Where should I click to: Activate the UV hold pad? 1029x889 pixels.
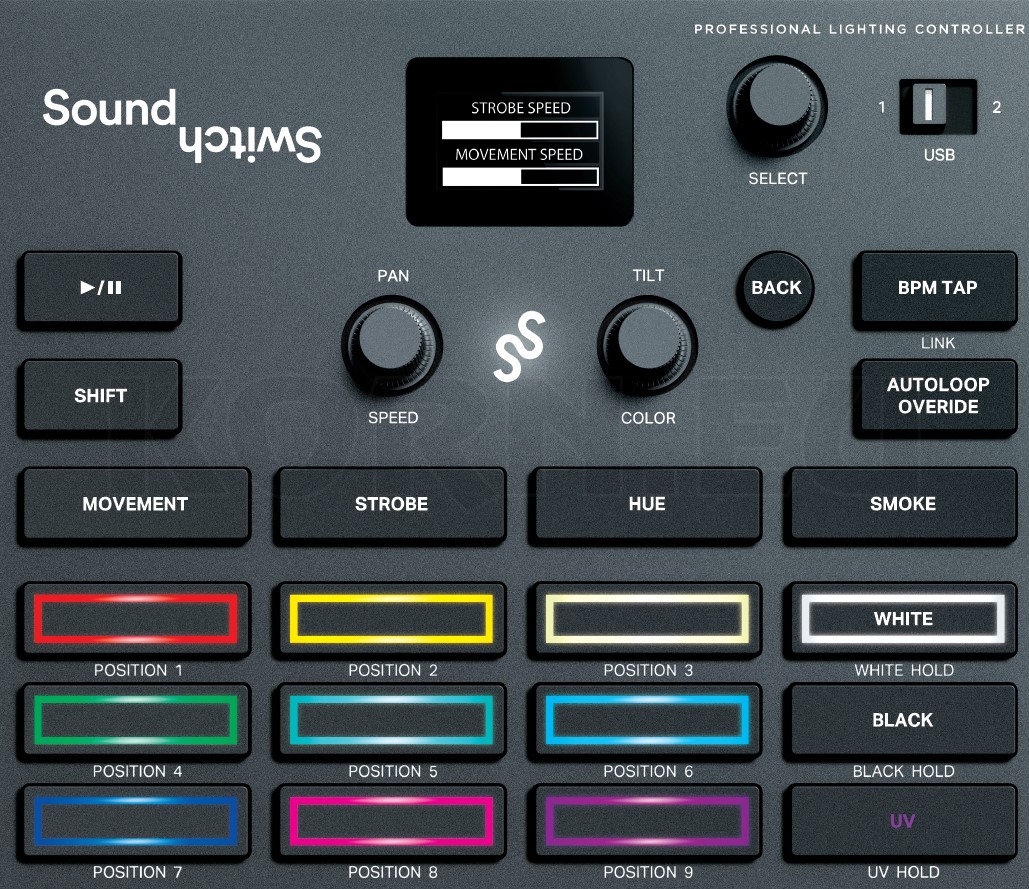pos(900,821)
